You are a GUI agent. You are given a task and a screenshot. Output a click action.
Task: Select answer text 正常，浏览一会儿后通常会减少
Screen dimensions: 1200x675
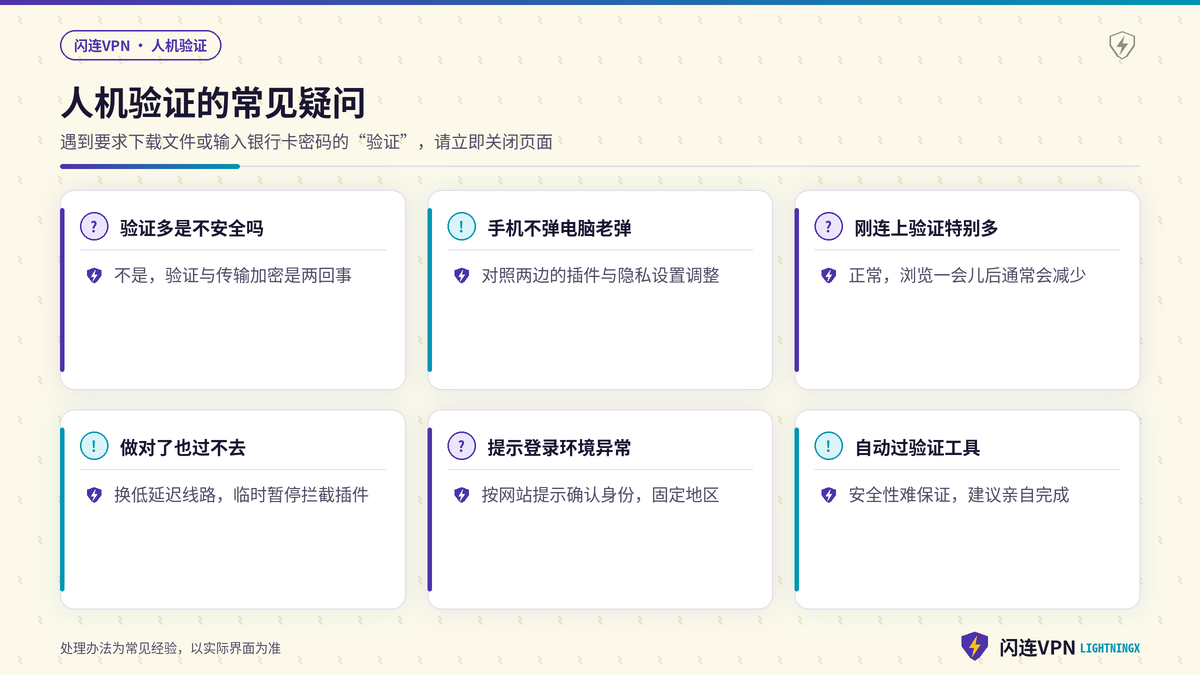pos(968,275)
